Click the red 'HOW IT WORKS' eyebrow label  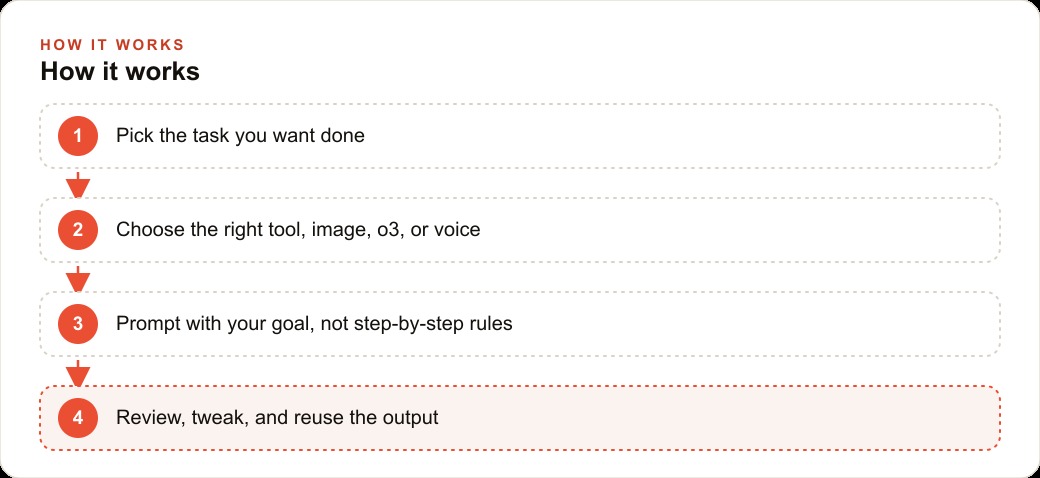coord(112,45)
